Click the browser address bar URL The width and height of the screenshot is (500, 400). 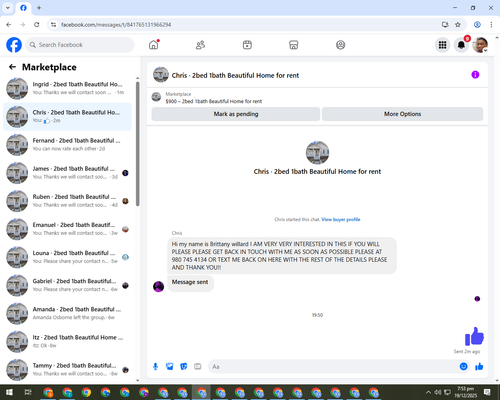(x=116, y=25)
